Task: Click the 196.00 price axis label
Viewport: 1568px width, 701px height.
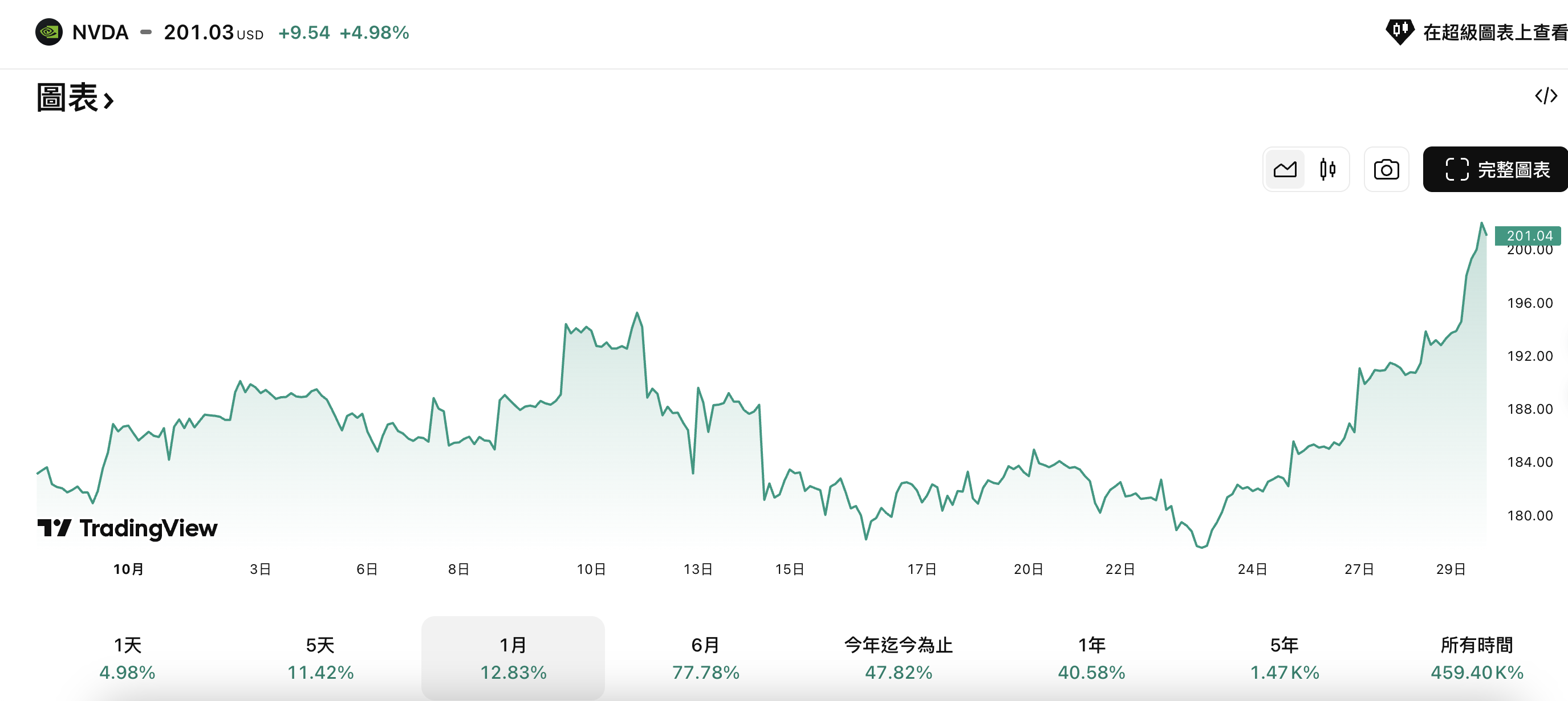Action: (x=1530, y=303)
